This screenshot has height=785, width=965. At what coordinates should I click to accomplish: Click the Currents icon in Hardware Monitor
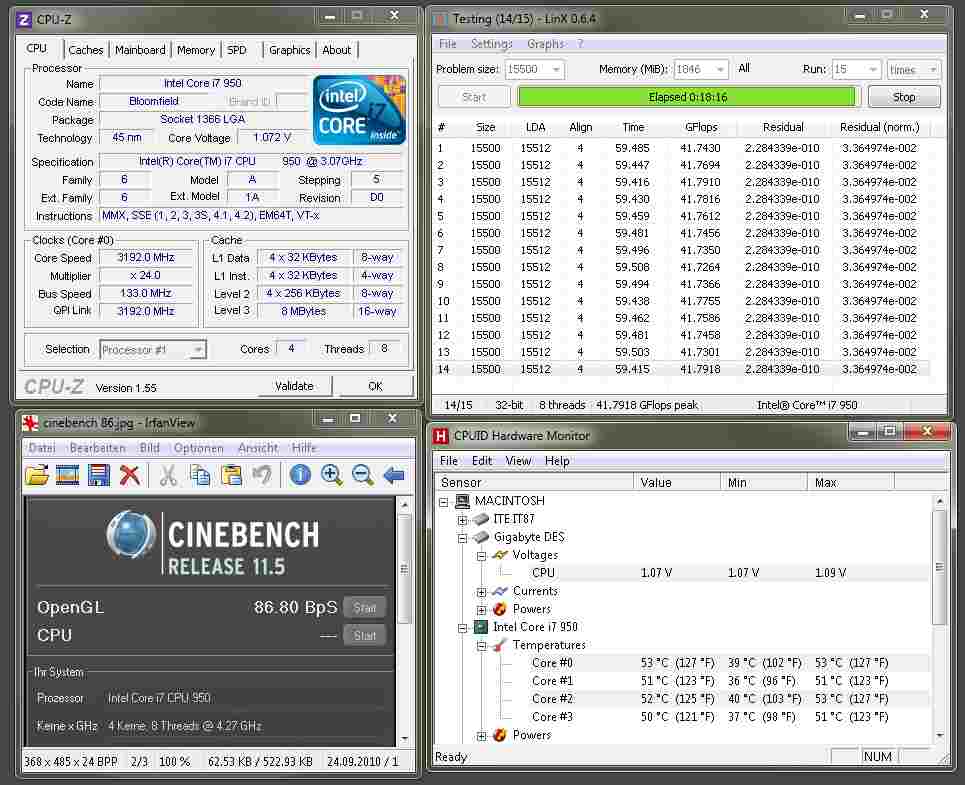tap(500, 591)
